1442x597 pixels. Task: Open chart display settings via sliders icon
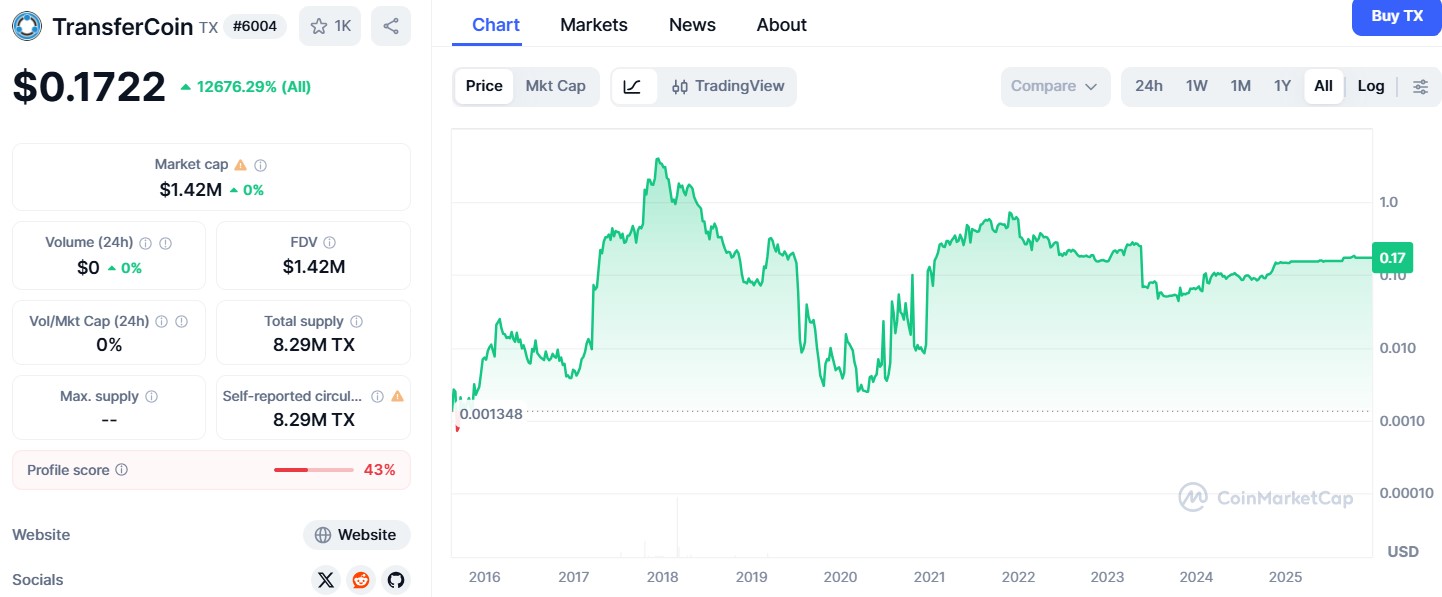1420,86
